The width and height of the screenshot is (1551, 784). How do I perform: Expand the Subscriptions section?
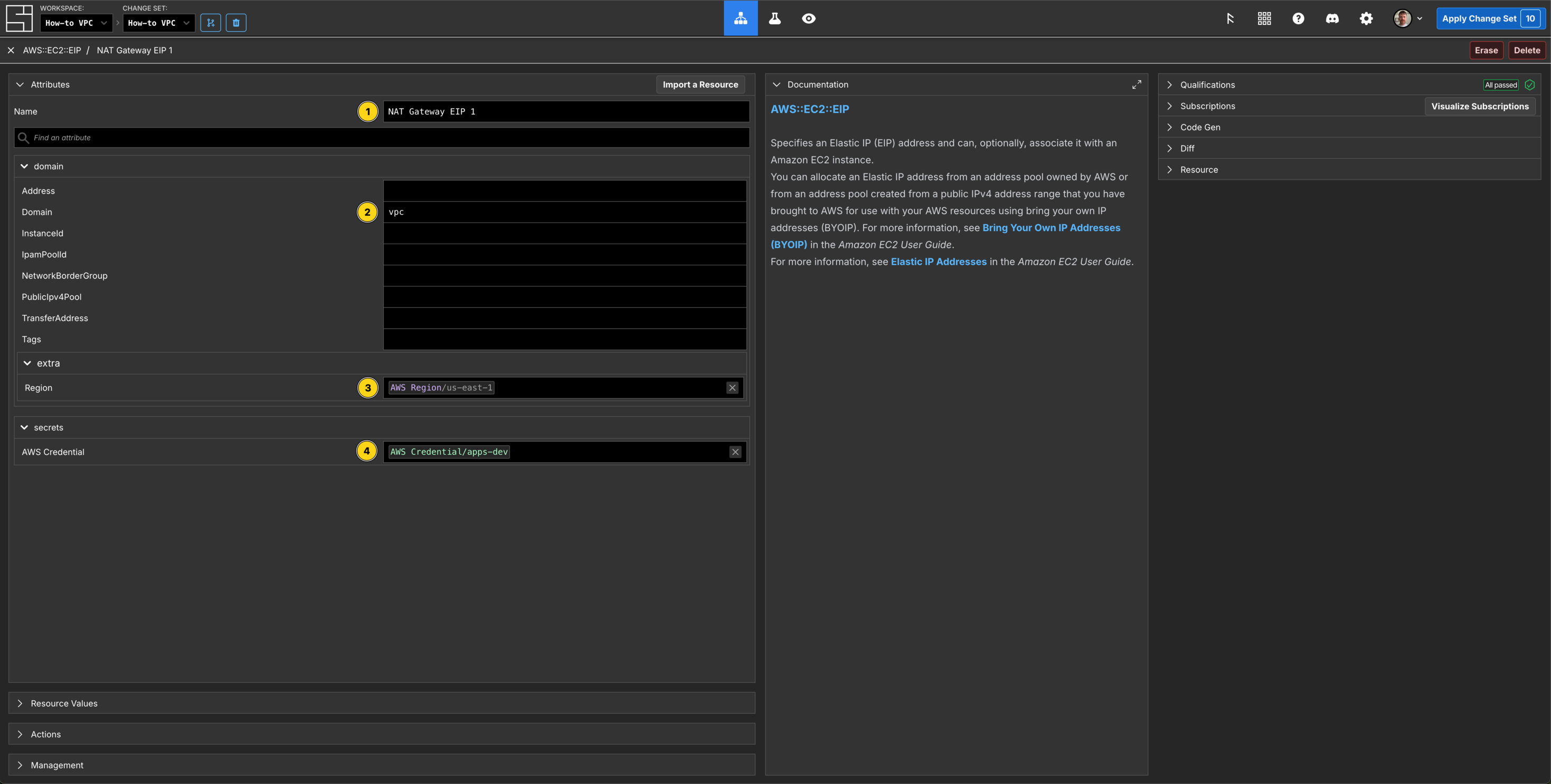[1169, 106]
